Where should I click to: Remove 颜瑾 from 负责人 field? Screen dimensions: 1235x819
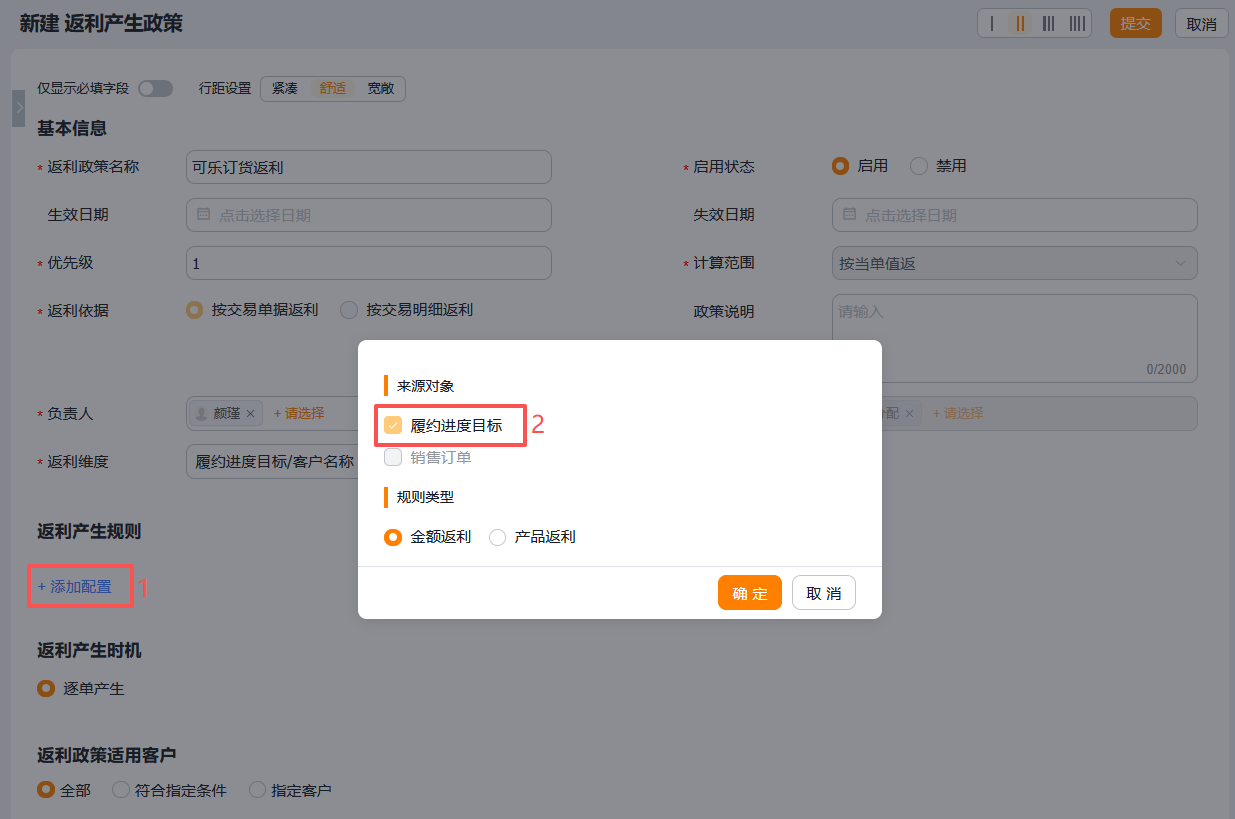[251, 413]
